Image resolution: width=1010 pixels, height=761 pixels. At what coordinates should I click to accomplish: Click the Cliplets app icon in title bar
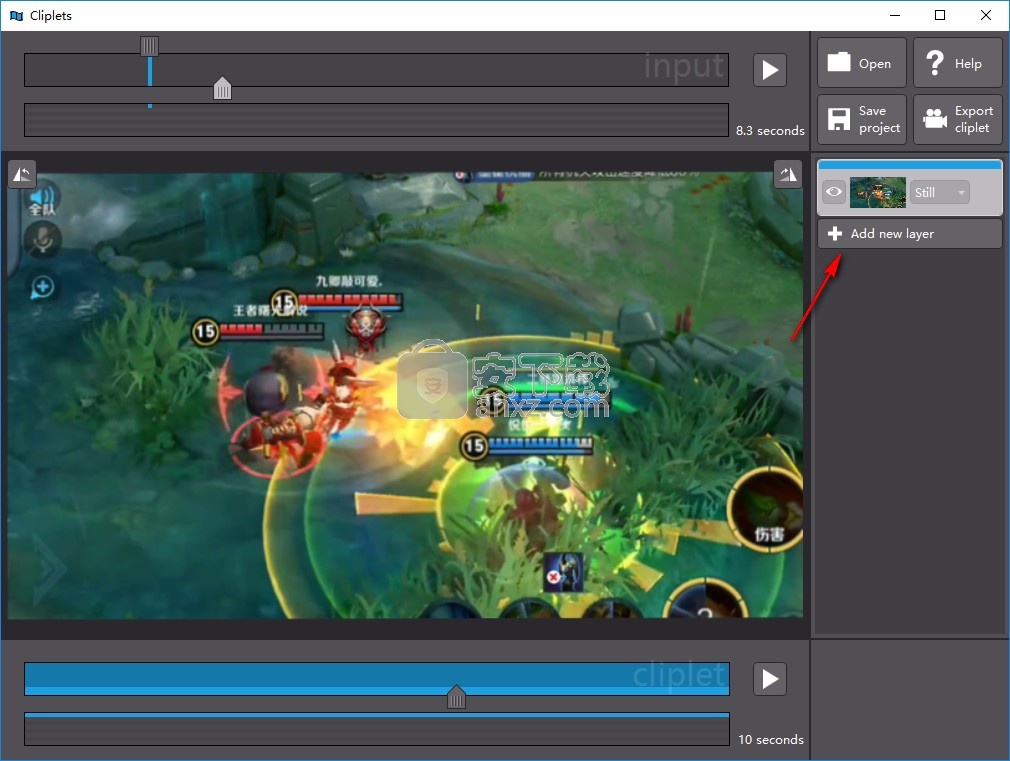(17, 15)
